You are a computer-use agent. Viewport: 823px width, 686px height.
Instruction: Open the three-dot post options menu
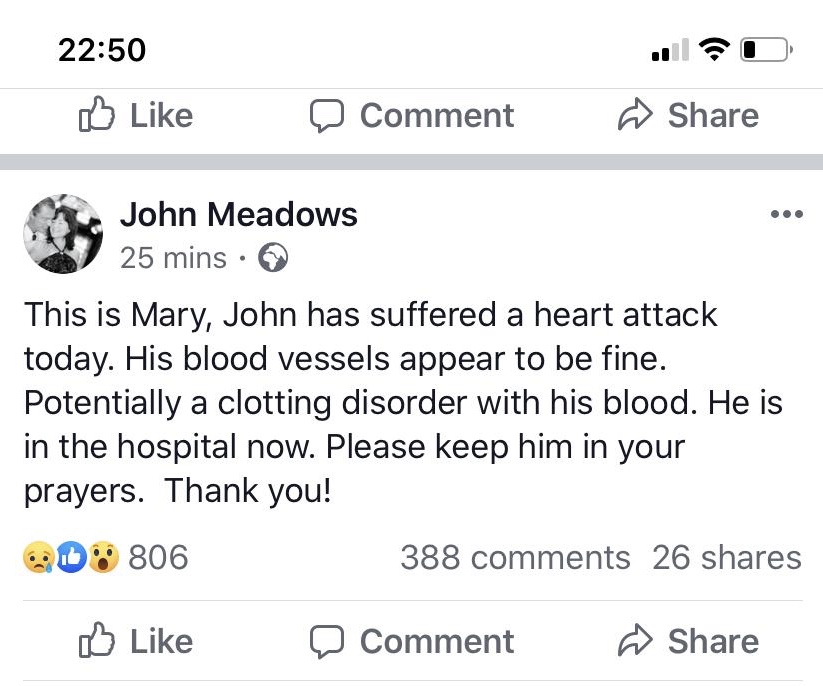click(x=786, y=215)
